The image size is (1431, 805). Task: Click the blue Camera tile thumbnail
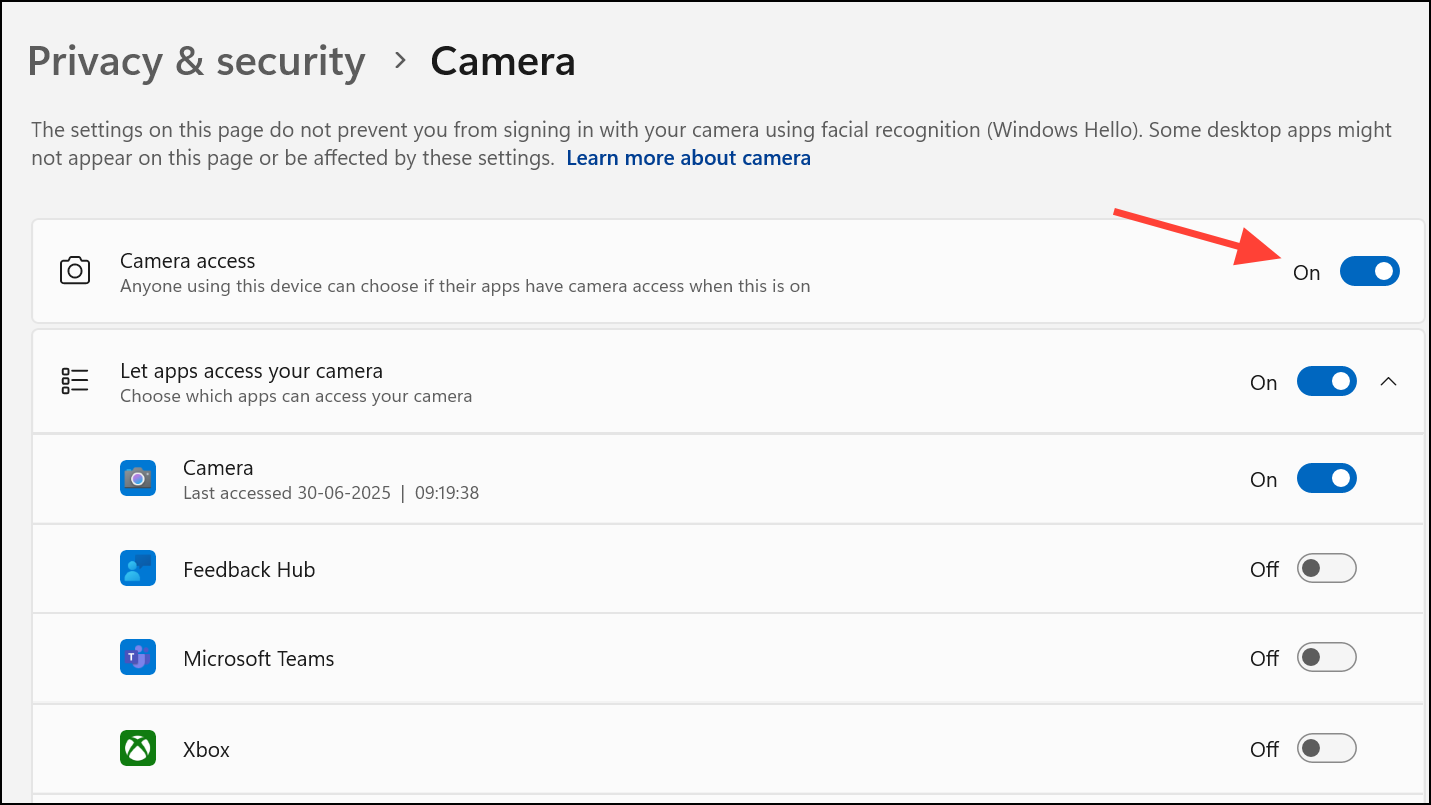[137, 478]
